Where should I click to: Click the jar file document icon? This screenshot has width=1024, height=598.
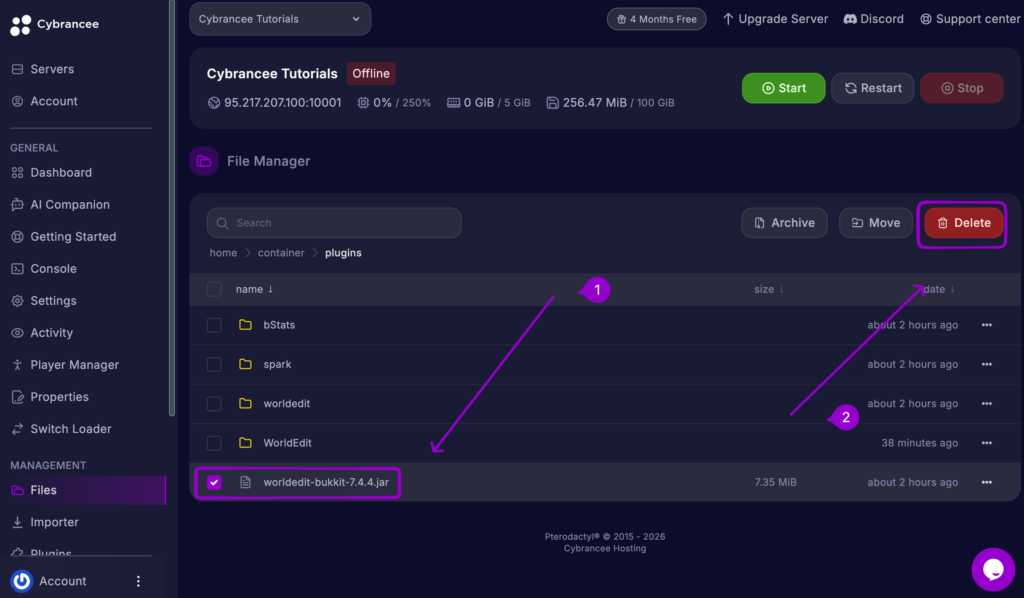click(246, 482)
